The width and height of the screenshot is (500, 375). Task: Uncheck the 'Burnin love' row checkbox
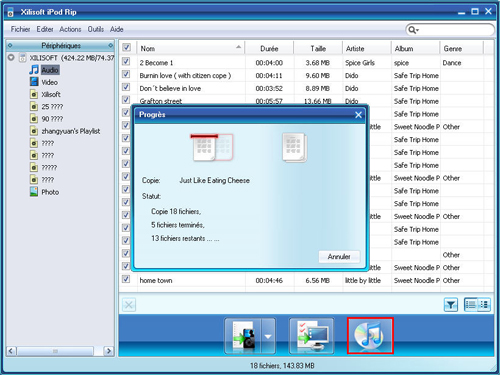tap(126, 74)
